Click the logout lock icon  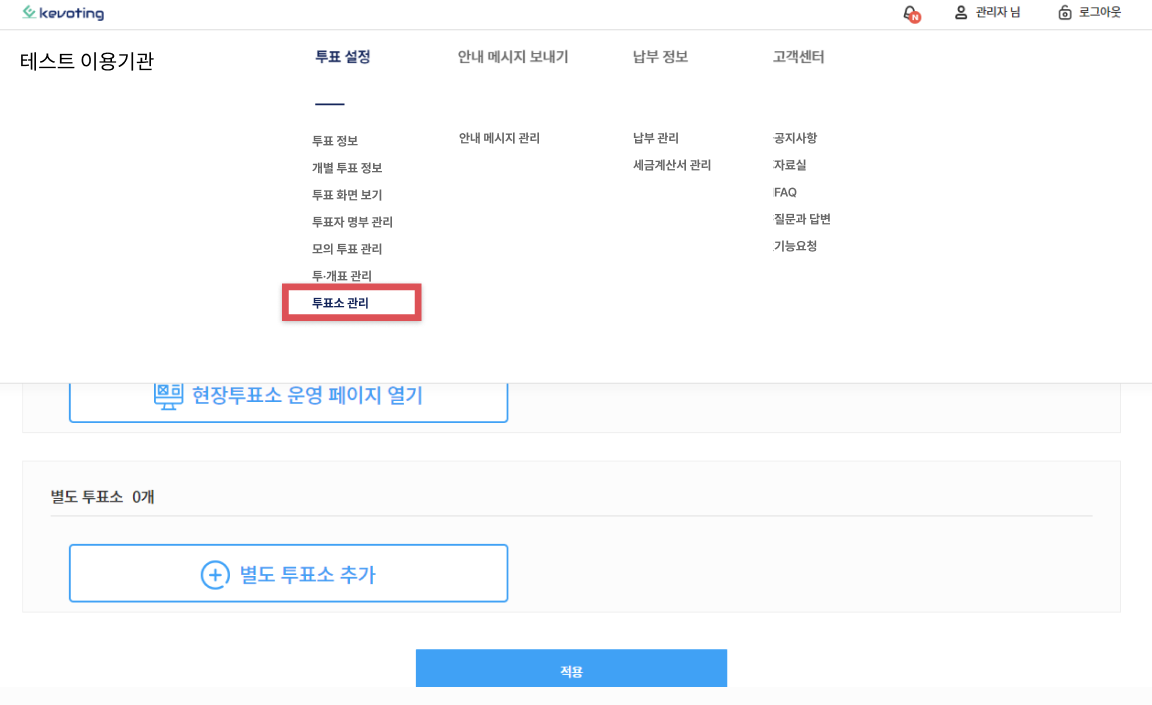tap(1065, 13)
